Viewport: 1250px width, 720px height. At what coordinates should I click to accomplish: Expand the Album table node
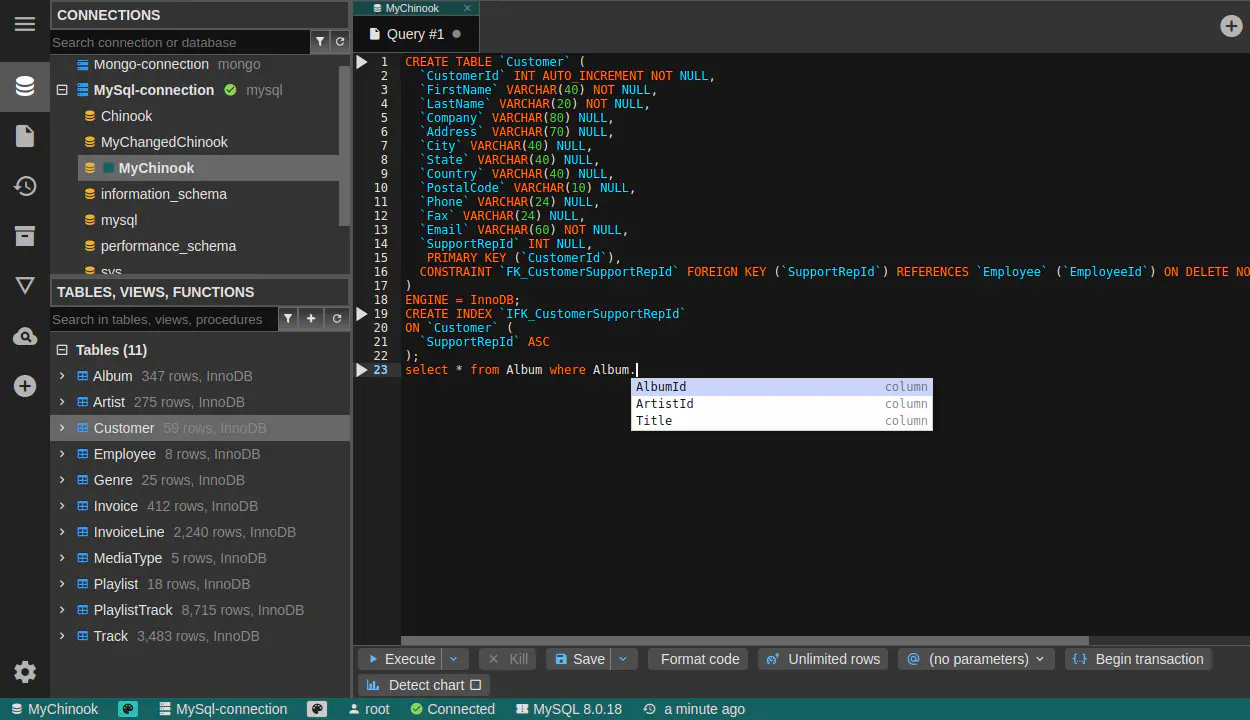(62, 376)
